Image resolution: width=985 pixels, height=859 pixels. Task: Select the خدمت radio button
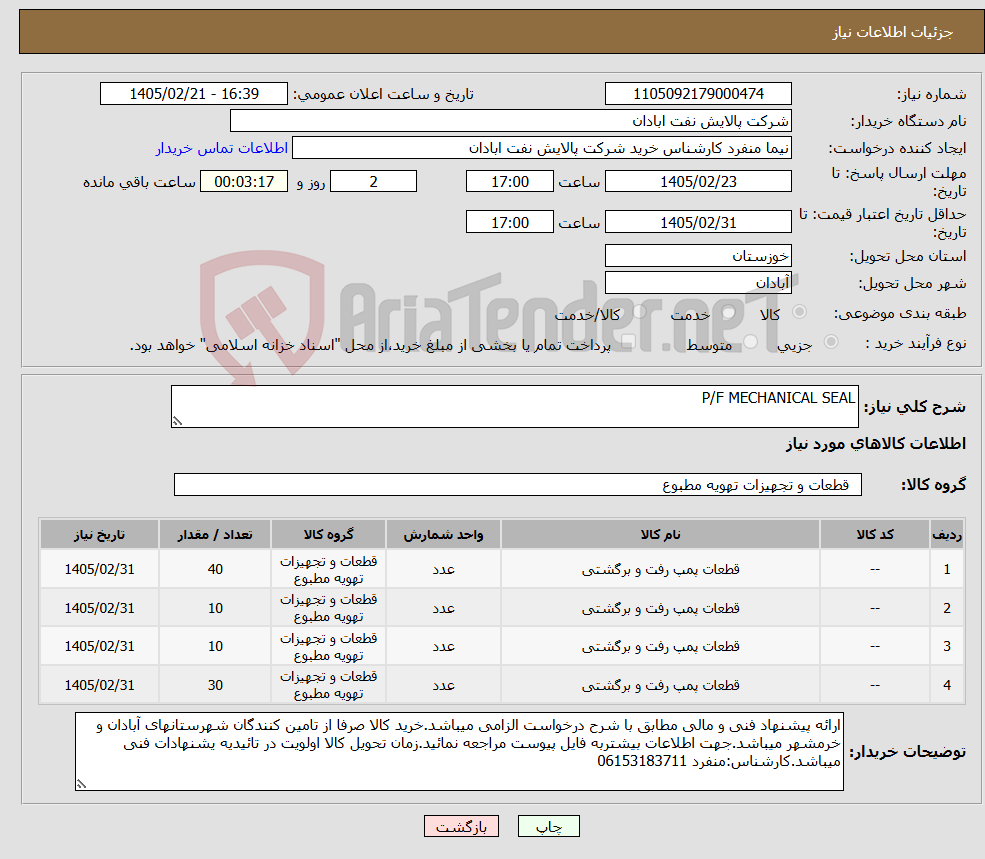(729, 312)
